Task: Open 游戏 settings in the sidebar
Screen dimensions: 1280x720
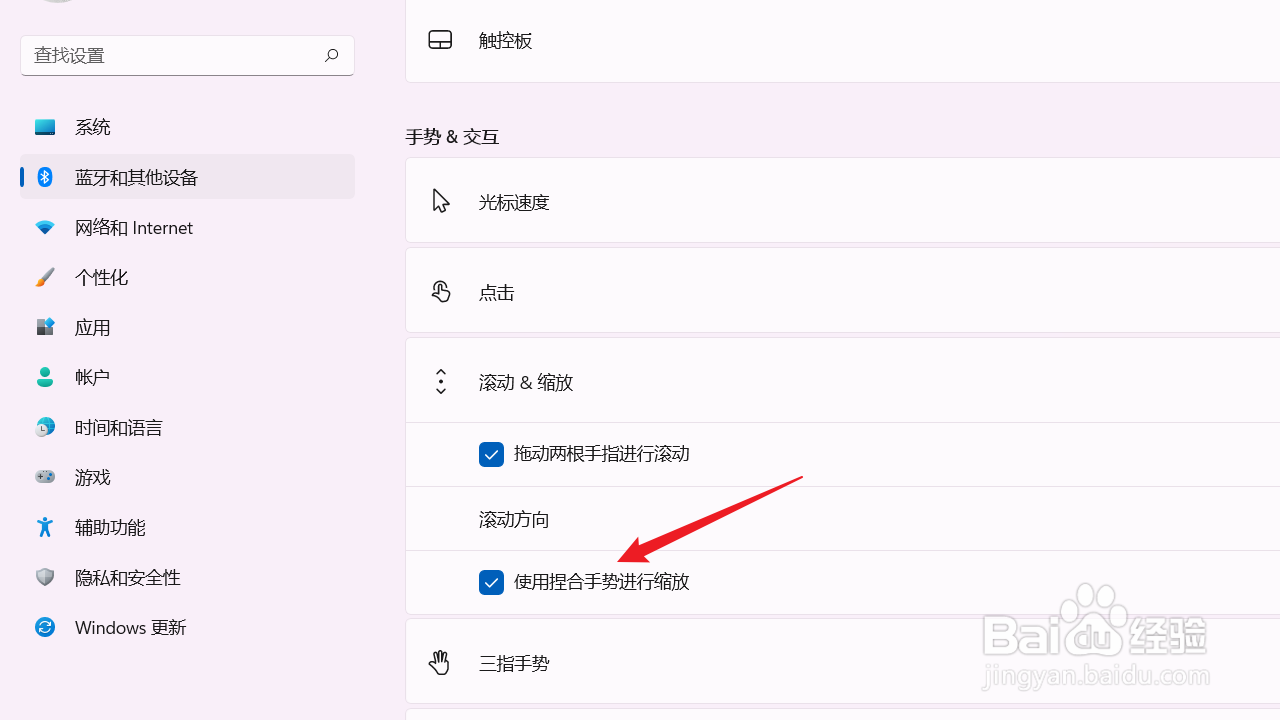Action: point(93,477)
